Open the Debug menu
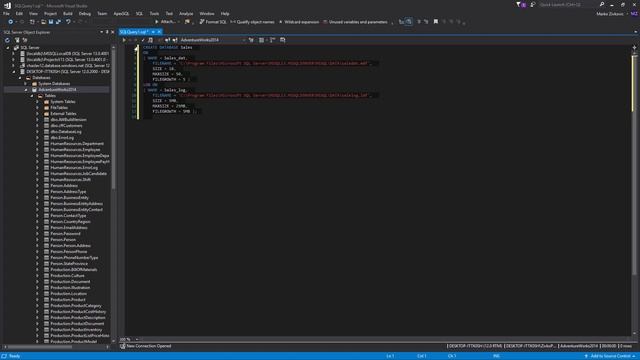This screenshot has width=640, height=360. (x=85, y=13)
